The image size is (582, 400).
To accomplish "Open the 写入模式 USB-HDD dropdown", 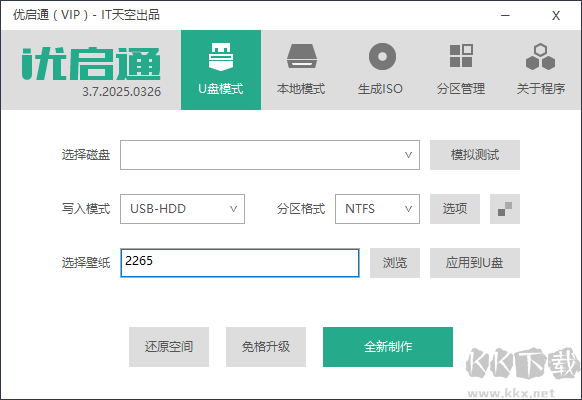I will pyautogui.click(x=182, y=209).
